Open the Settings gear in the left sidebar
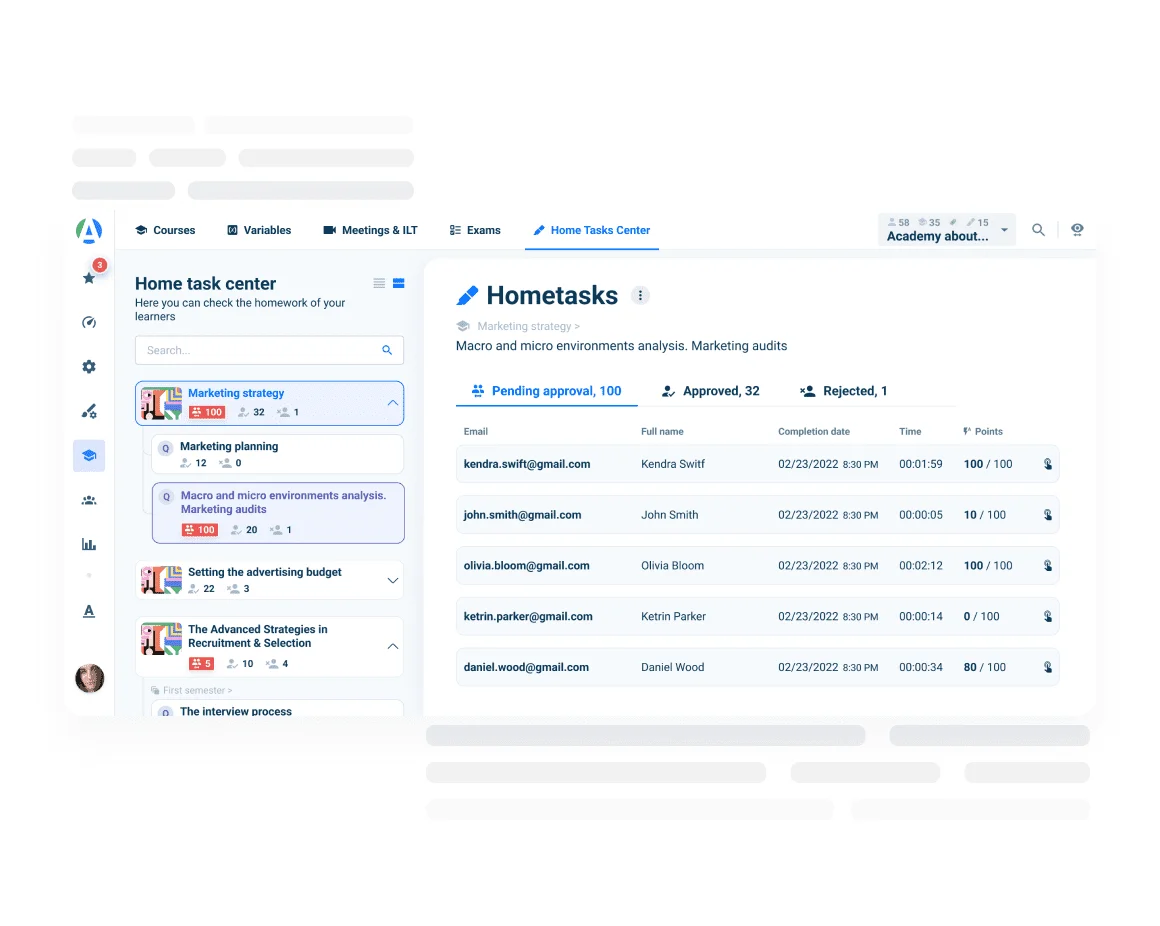 [88, 367]
